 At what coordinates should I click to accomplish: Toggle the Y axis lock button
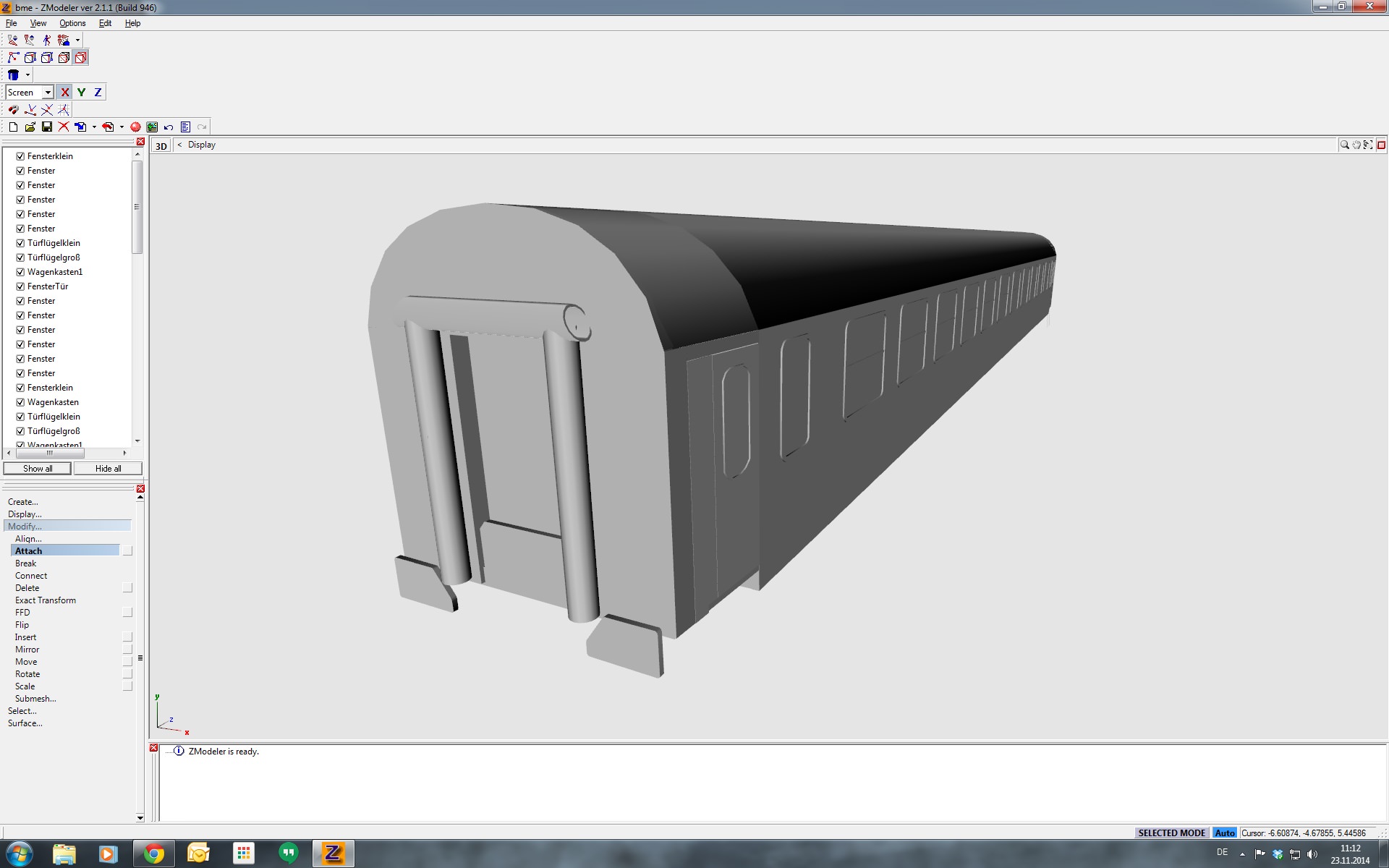[81, 92]
